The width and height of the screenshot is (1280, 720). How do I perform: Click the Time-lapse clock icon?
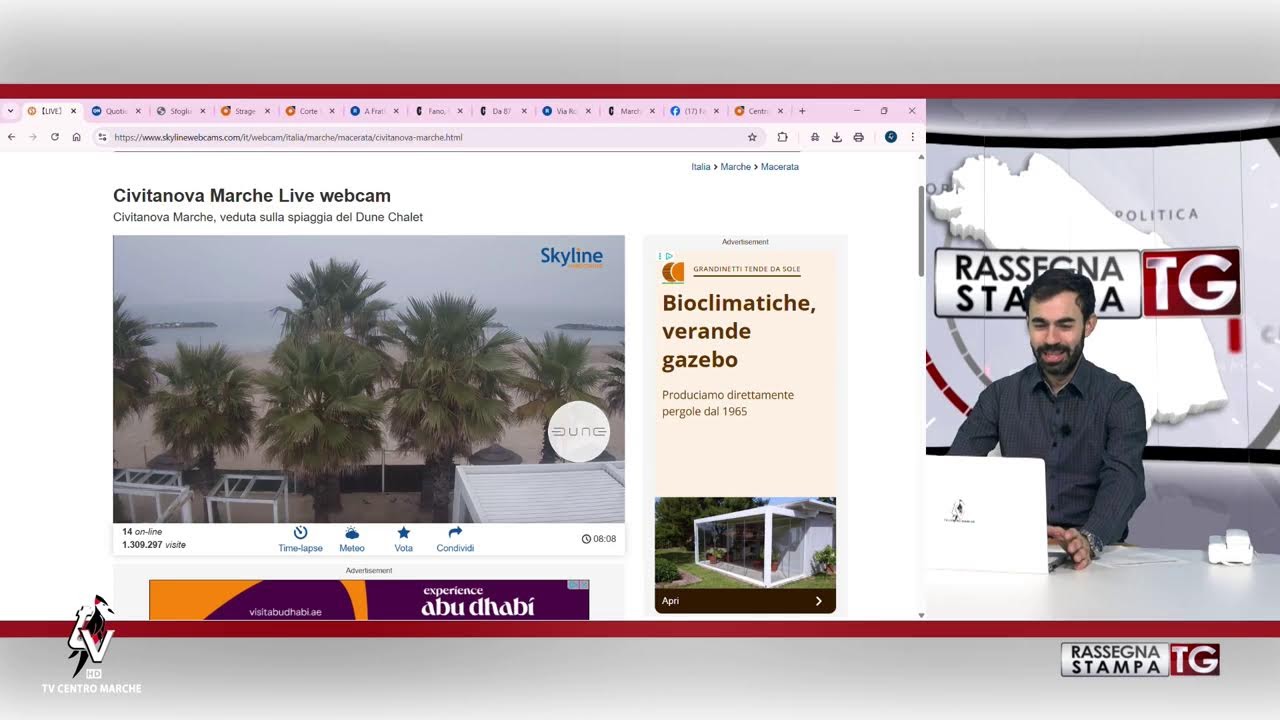300,533
